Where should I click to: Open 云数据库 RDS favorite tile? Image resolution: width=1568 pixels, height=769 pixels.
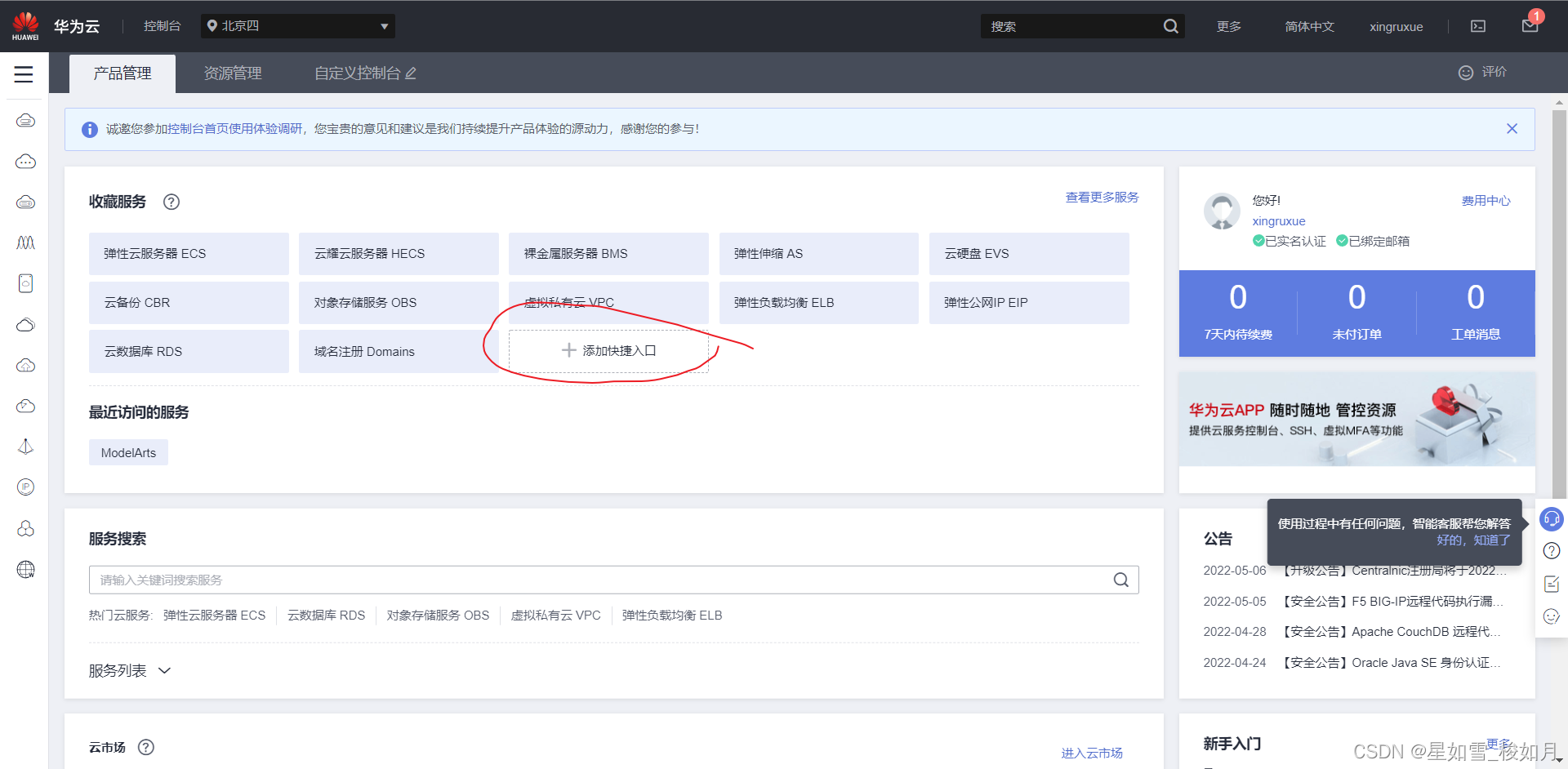189,352
